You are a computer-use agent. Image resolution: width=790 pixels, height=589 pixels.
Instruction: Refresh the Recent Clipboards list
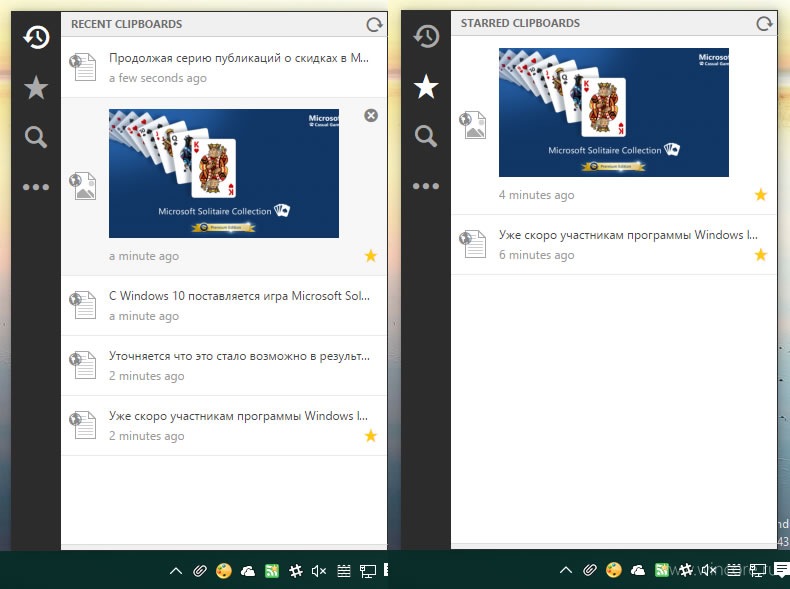point(374,24)
